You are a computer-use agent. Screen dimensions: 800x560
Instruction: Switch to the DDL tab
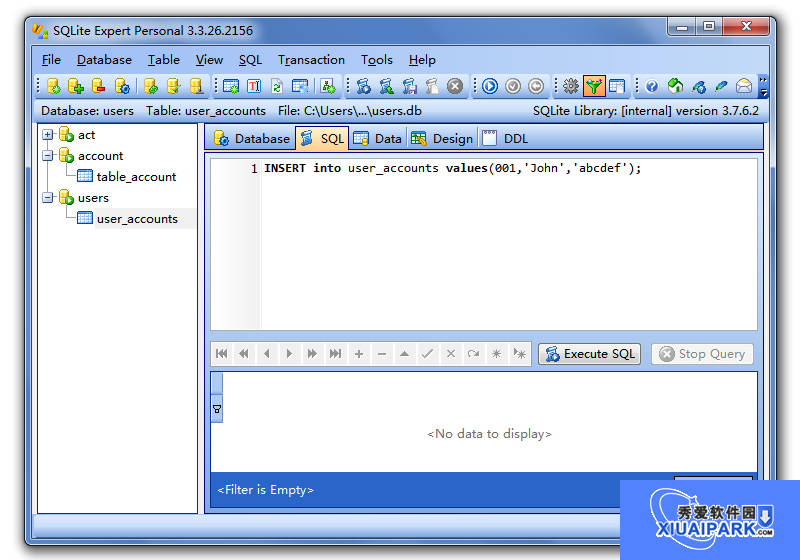pos(505,138)
